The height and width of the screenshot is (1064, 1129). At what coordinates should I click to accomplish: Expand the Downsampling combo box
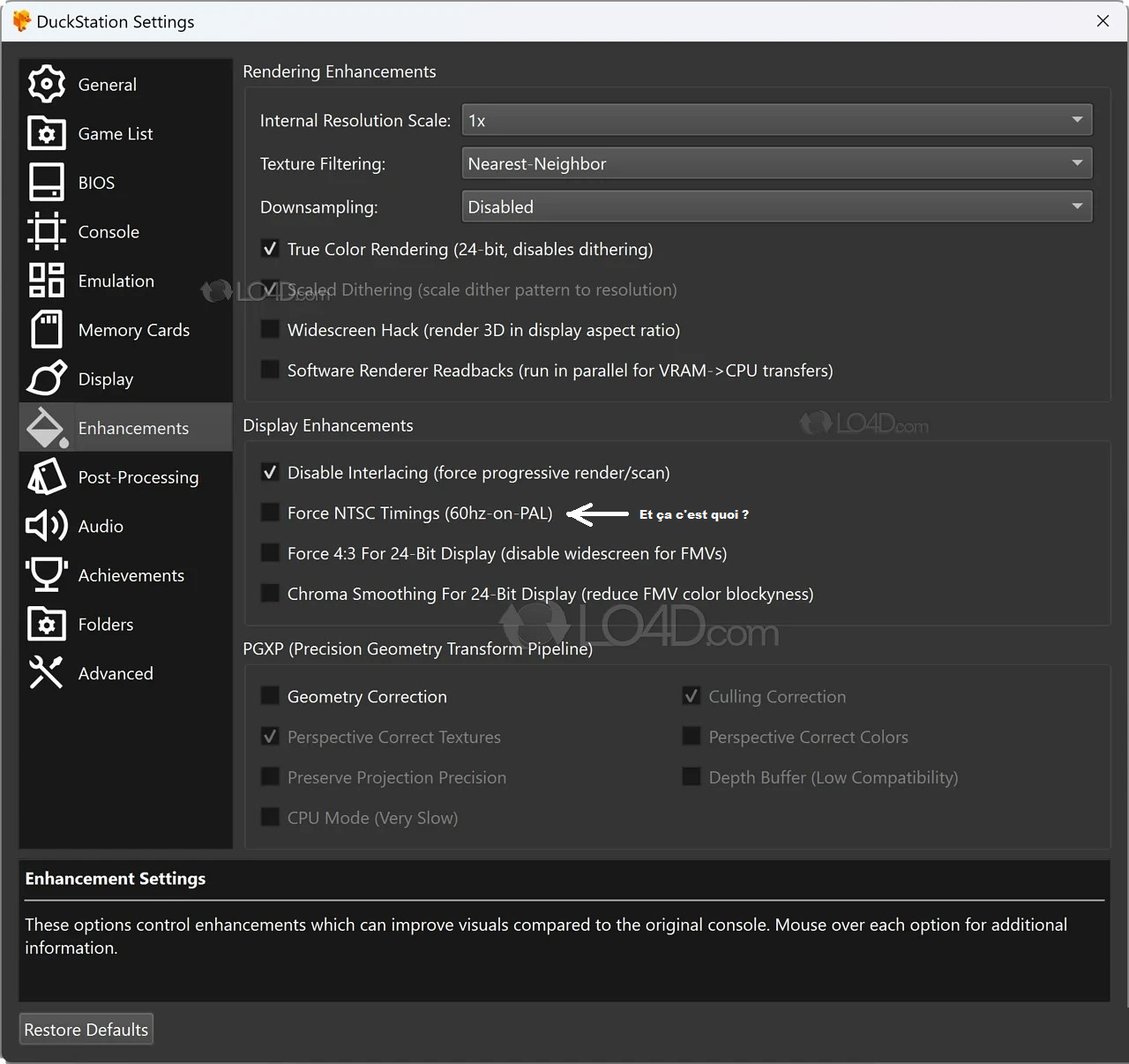776,207
